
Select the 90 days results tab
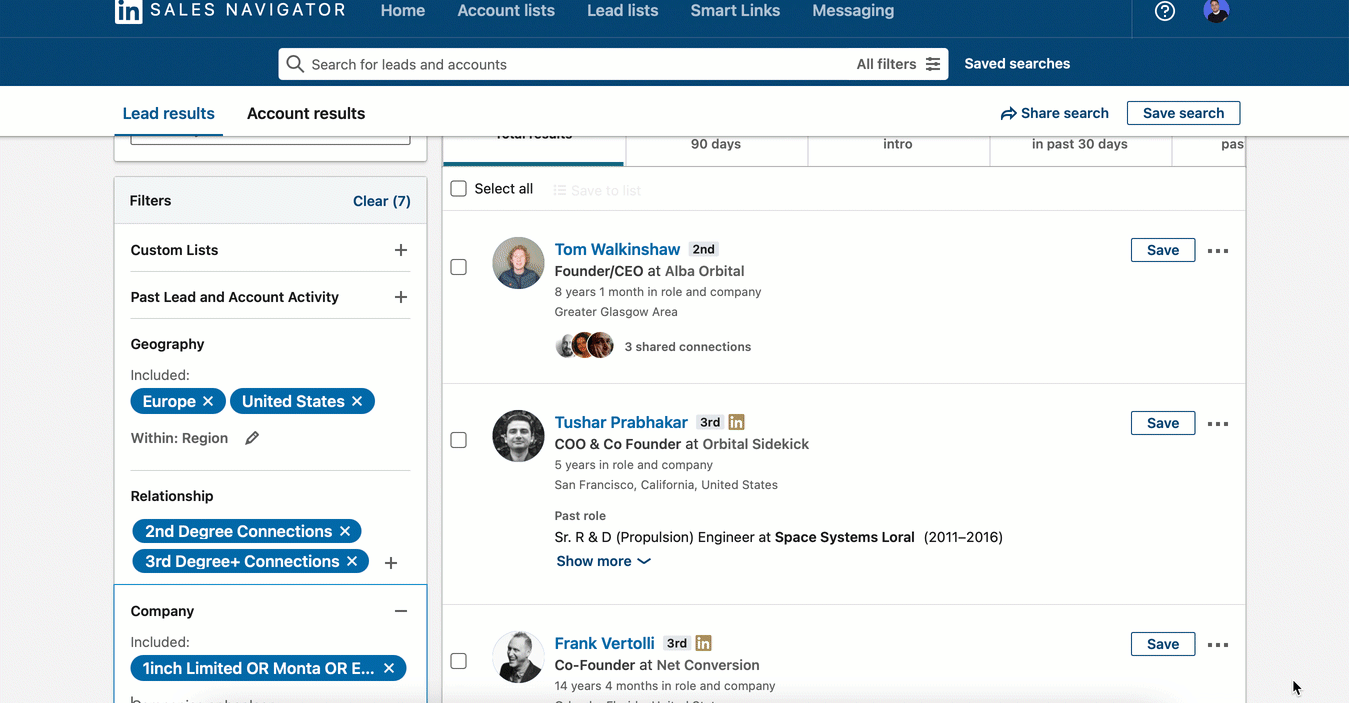pyautogui.click(x=716, y=149)
